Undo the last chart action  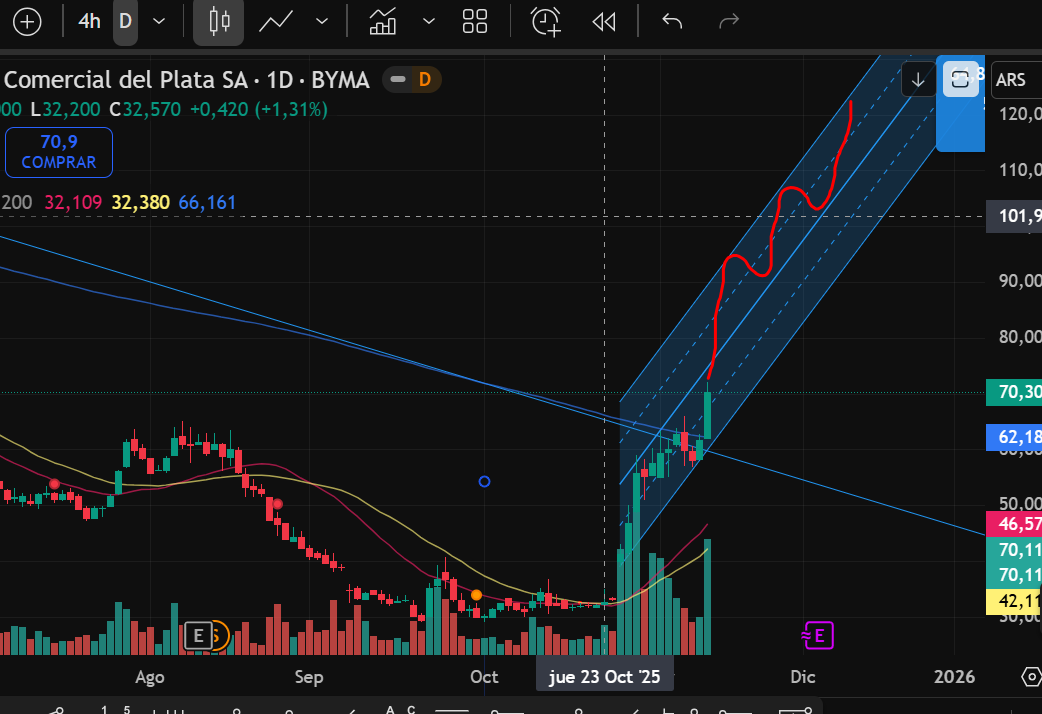[672, 22]
